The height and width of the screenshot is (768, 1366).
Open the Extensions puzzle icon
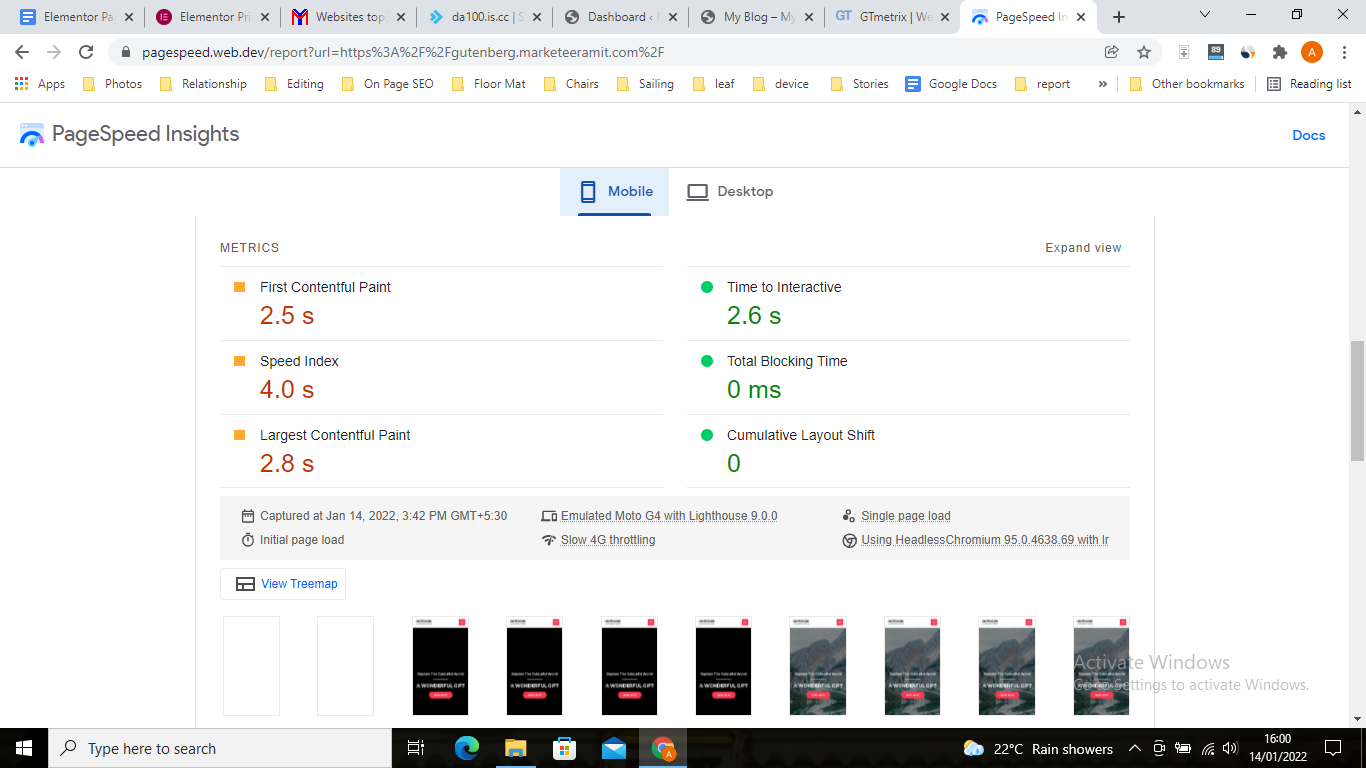point(1280,52)
